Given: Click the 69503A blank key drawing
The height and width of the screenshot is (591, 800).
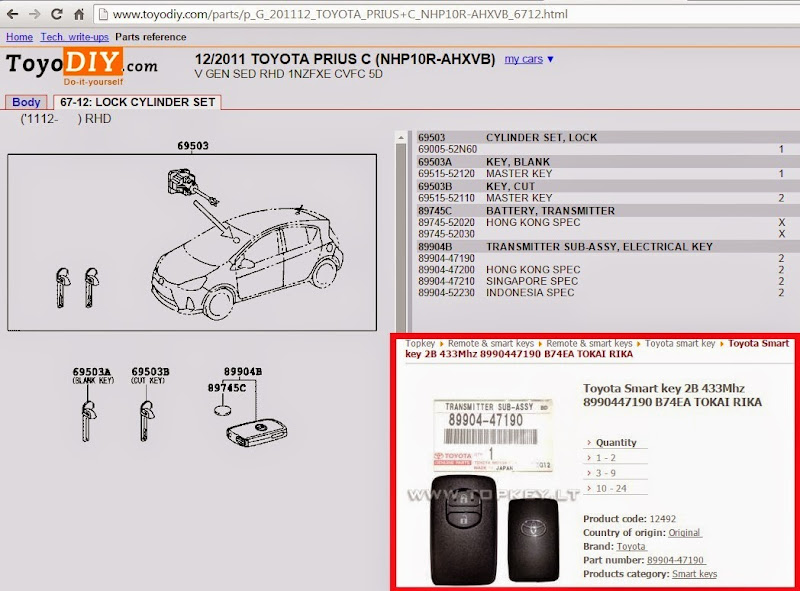Looking at the screenshot, I should (88, 421).
